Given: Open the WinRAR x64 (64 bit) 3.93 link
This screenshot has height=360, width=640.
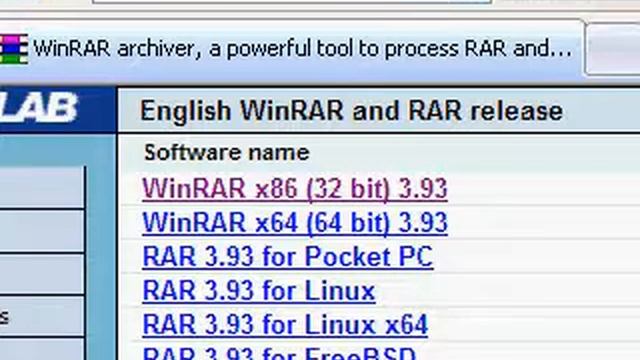Looking at the screenshot, I should pyautogui.click(x=295, y=223).
